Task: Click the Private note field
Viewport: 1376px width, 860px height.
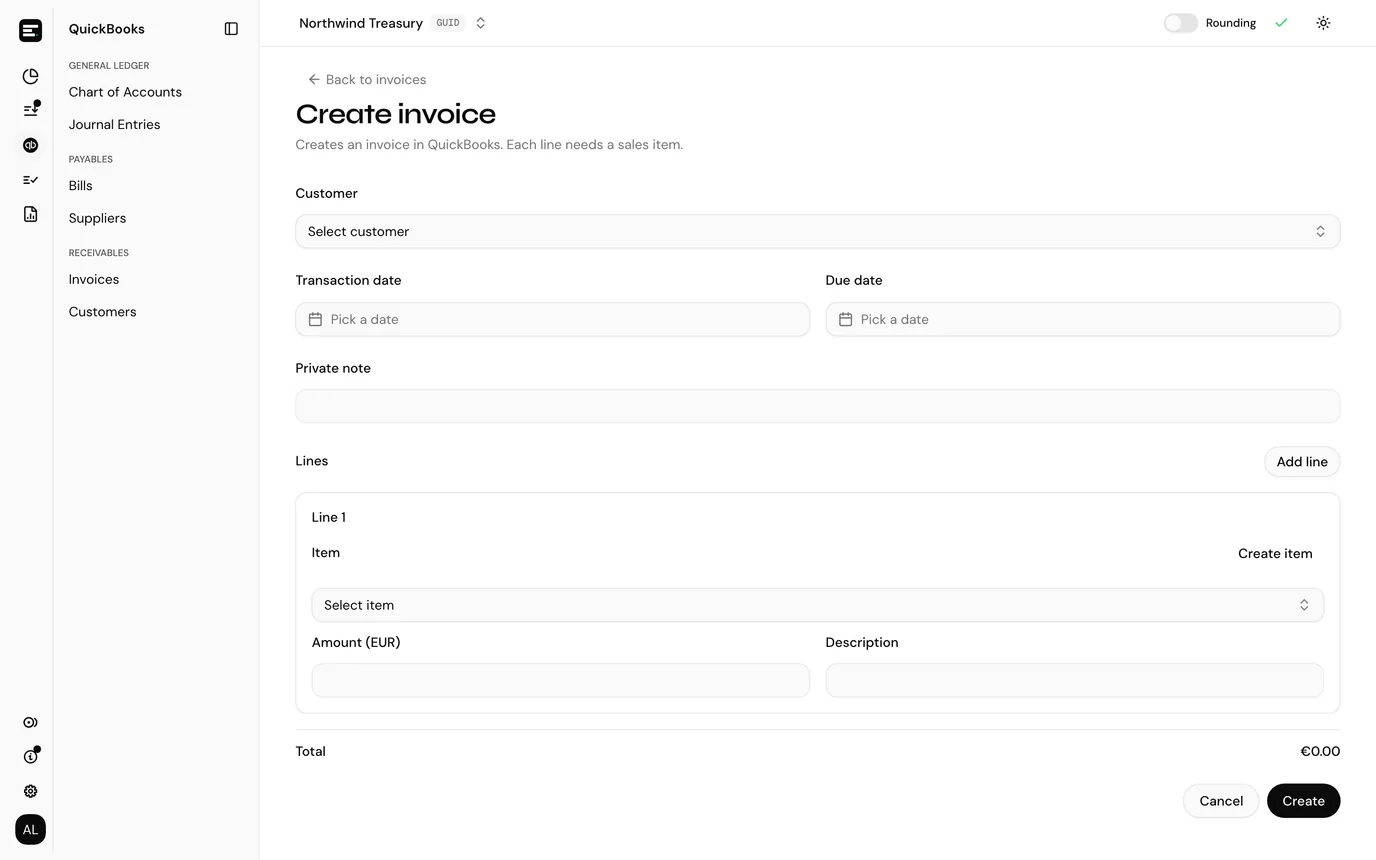Action: [817, 406]
